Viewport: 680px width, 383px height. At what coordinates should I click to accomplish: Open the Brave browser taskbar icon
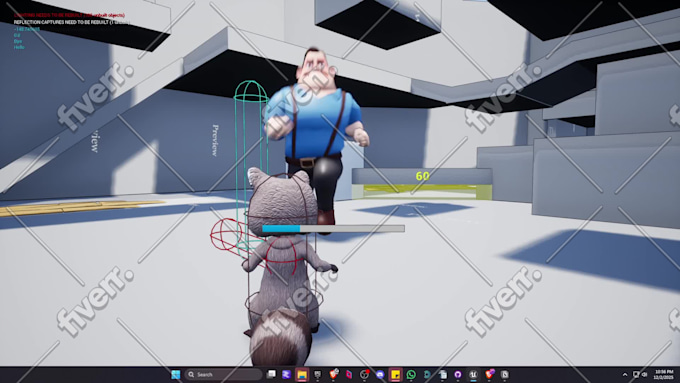pos(333,374)
